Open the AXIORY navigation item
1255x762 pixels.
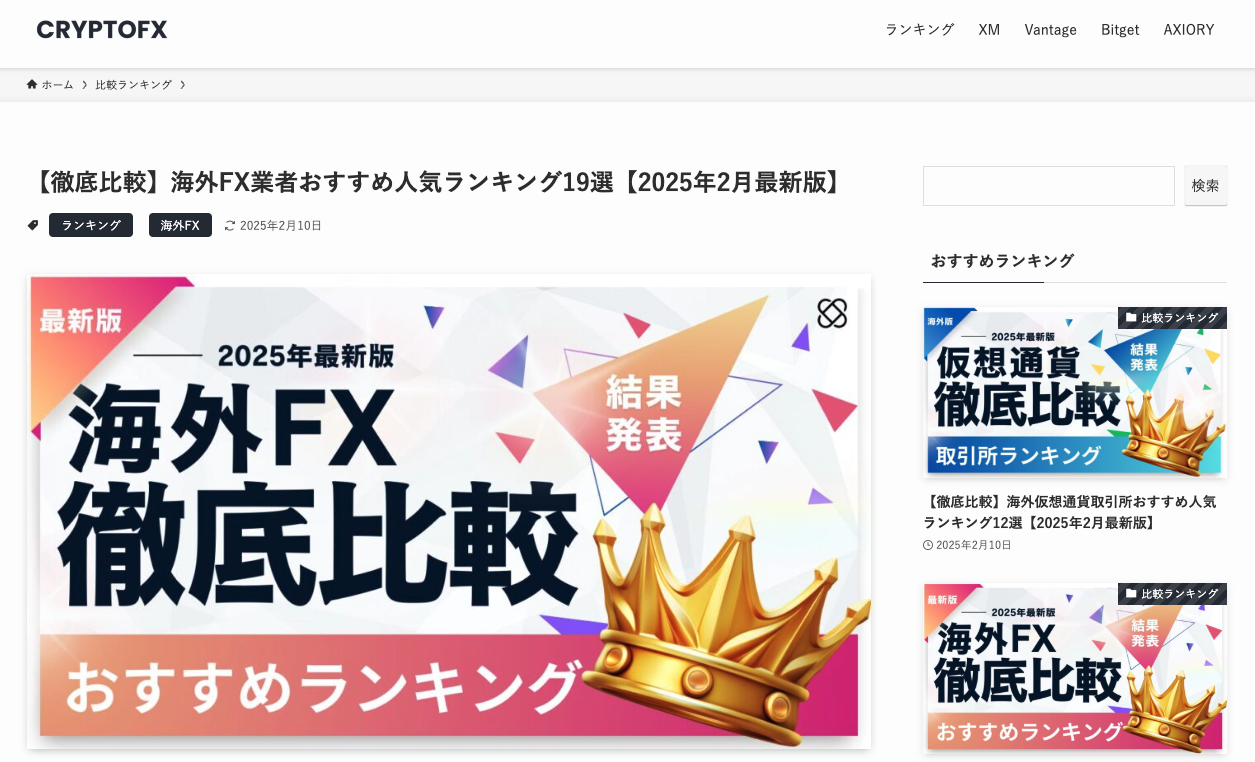[1189, 30]
